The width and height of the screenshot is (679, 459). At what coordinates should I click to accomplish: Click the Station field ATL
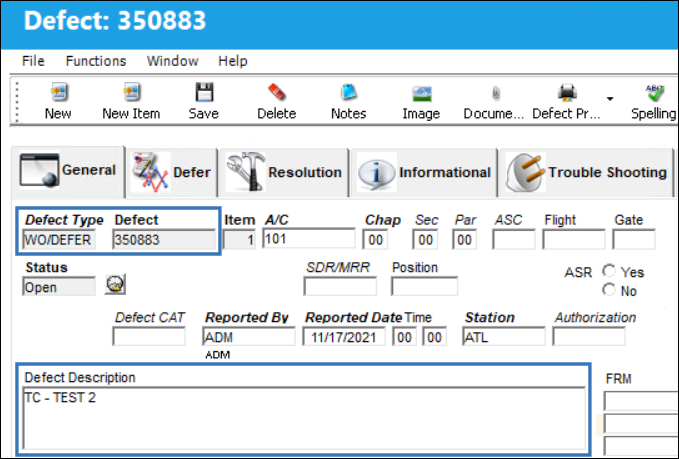coord(504,337)
